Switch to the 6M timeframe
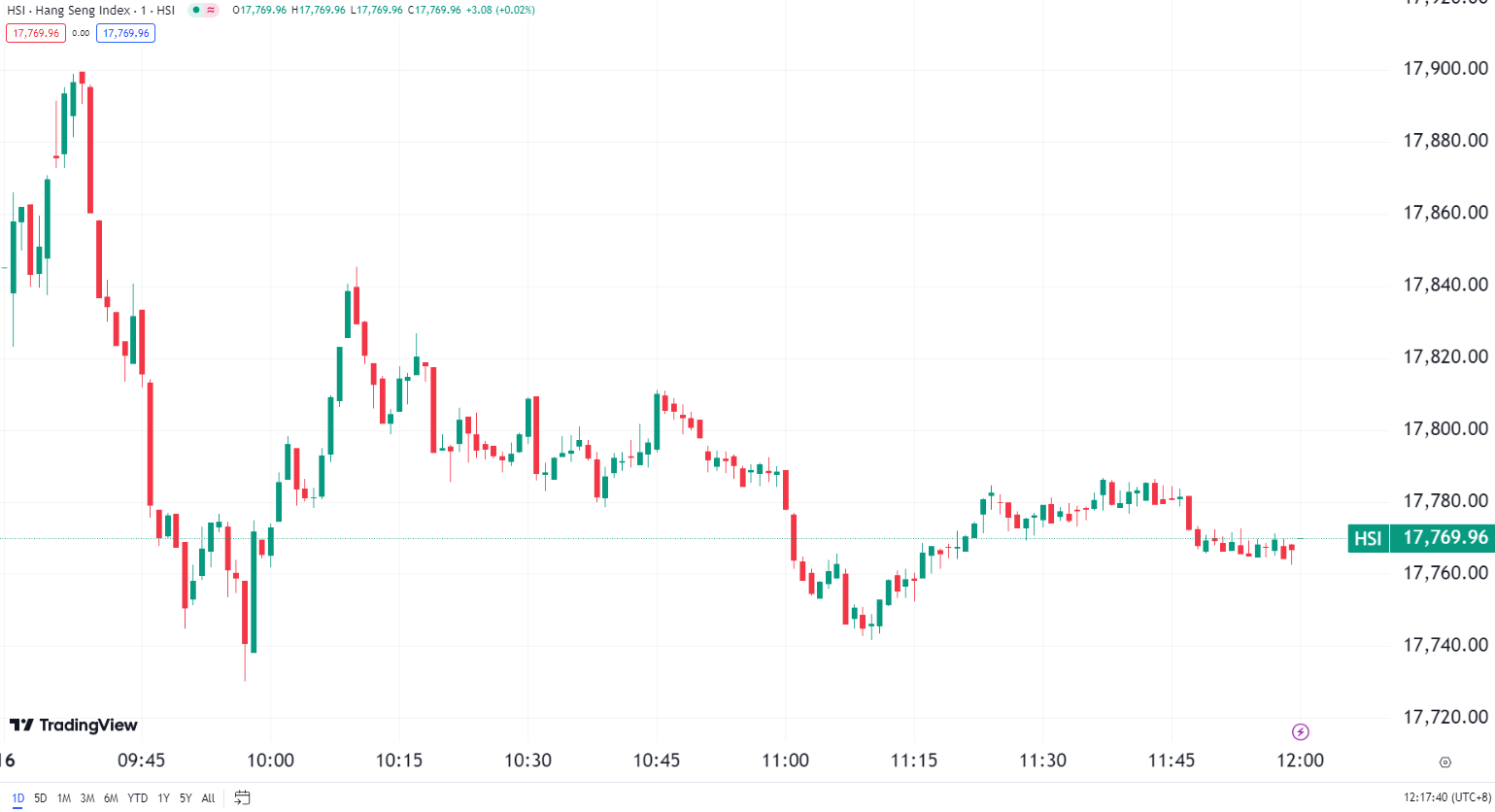The height and width of the screenshot is (812, 1495). tap(108, 797)
